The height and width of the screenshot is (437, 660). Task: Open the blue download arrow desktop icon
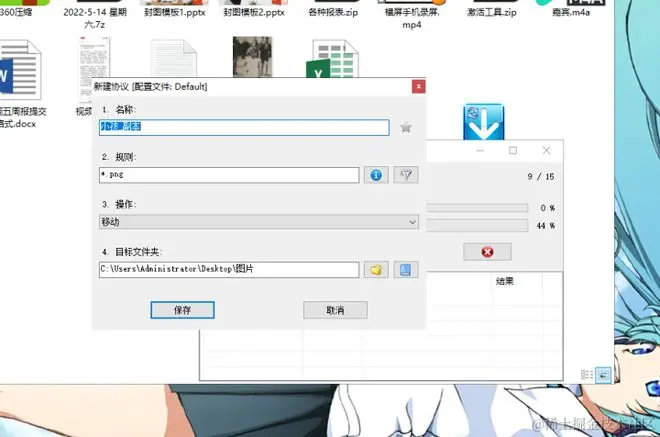(x=484, y=122)
